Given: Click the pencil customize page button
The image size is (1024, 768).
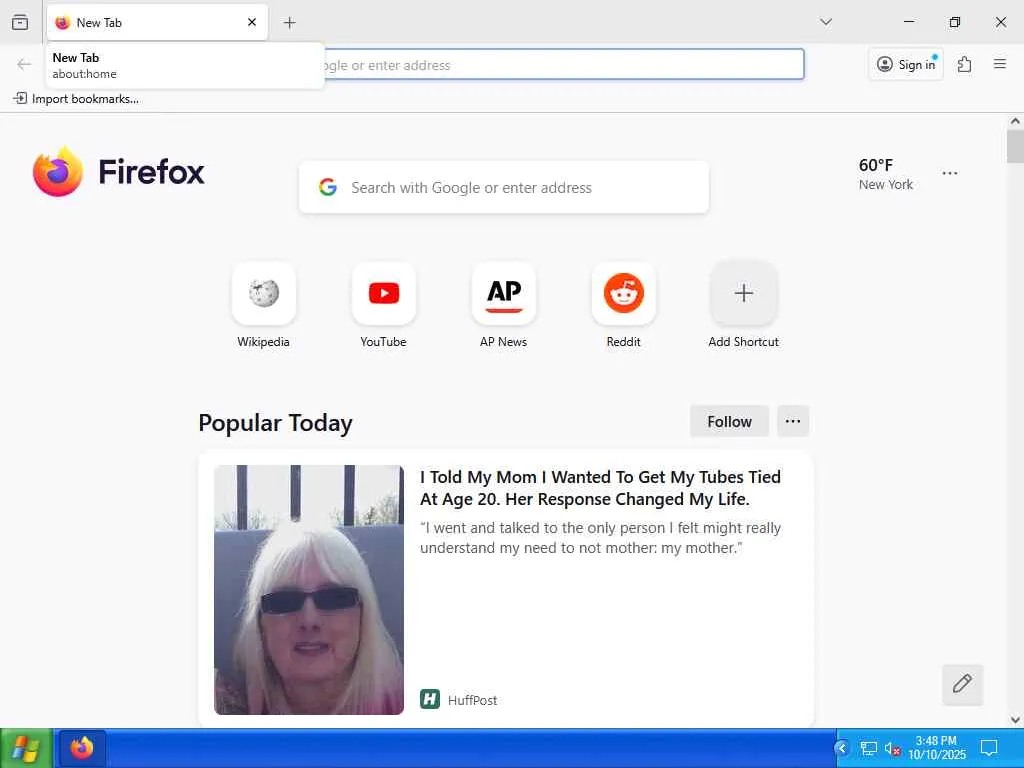Looking at the screenshot, I should tap(962, 684).
